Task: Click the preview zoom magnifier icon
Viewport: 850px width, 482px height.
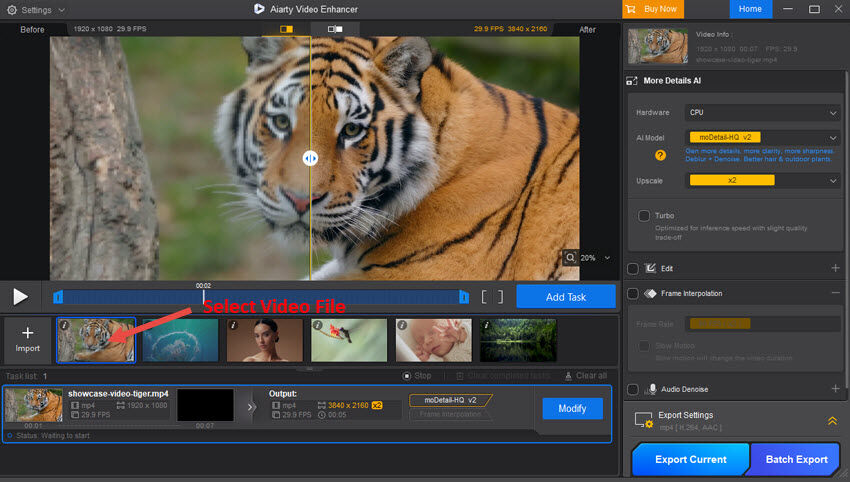Action: pos(571,258)
